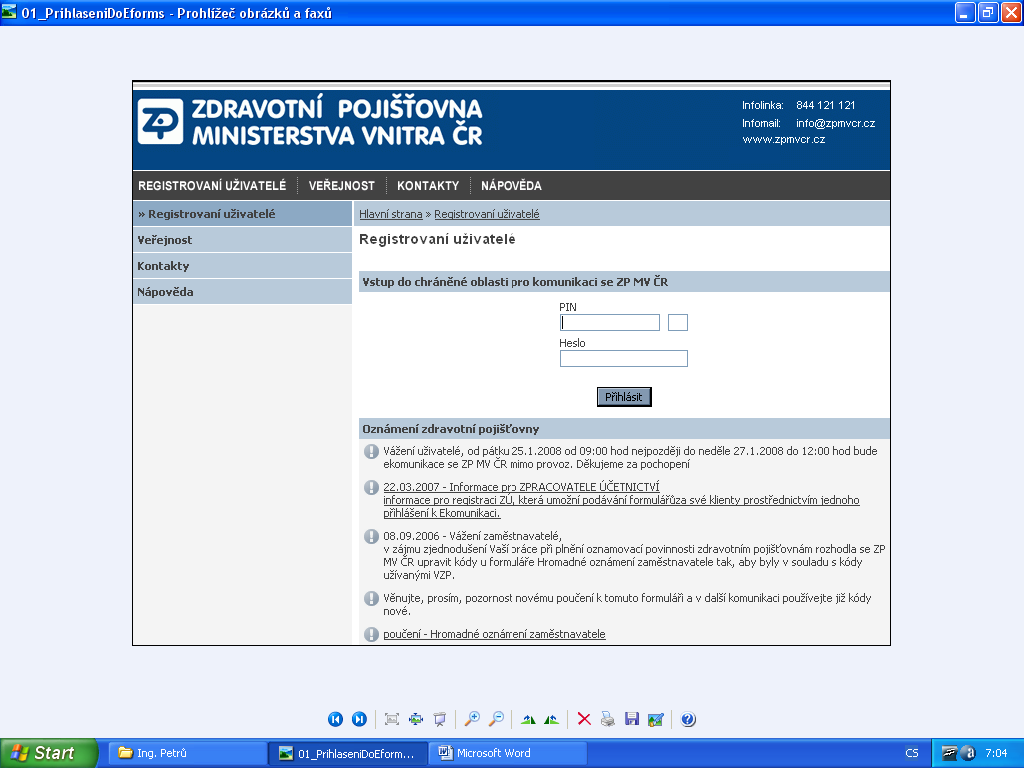Click 01_PrihlaseniDoEform taskbar button
The image size is (1024, 768).
(x=348, y=753)
